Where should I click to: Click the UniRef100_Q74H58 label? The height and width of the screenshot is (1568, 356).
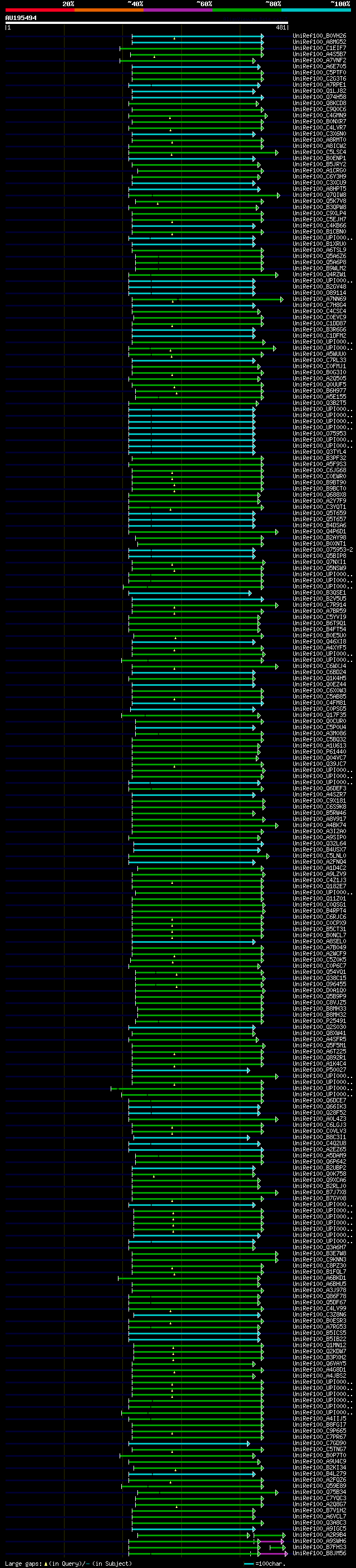pos(319,97)
